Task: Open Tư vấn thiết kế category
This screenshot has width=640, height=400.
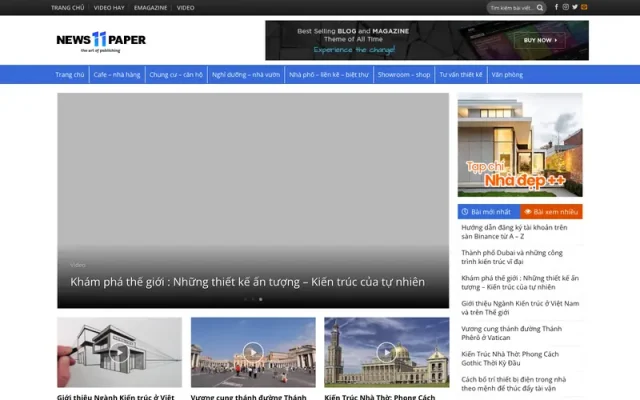Action: tap(461, 75)
